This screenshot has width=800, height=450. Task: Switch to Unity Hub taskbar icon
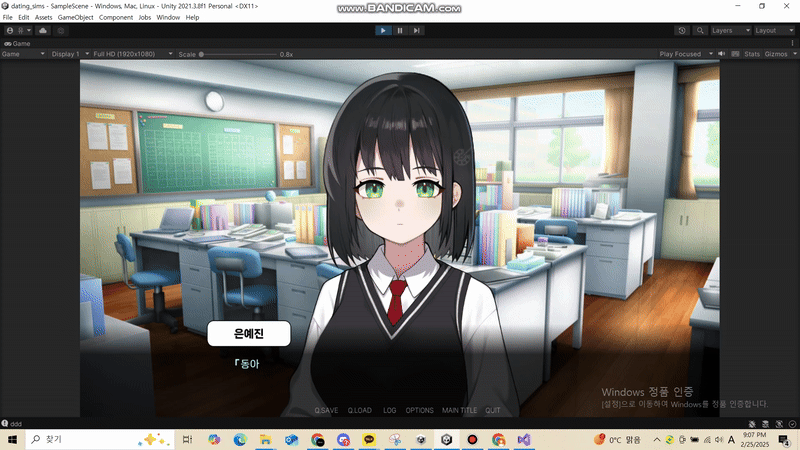421,439
